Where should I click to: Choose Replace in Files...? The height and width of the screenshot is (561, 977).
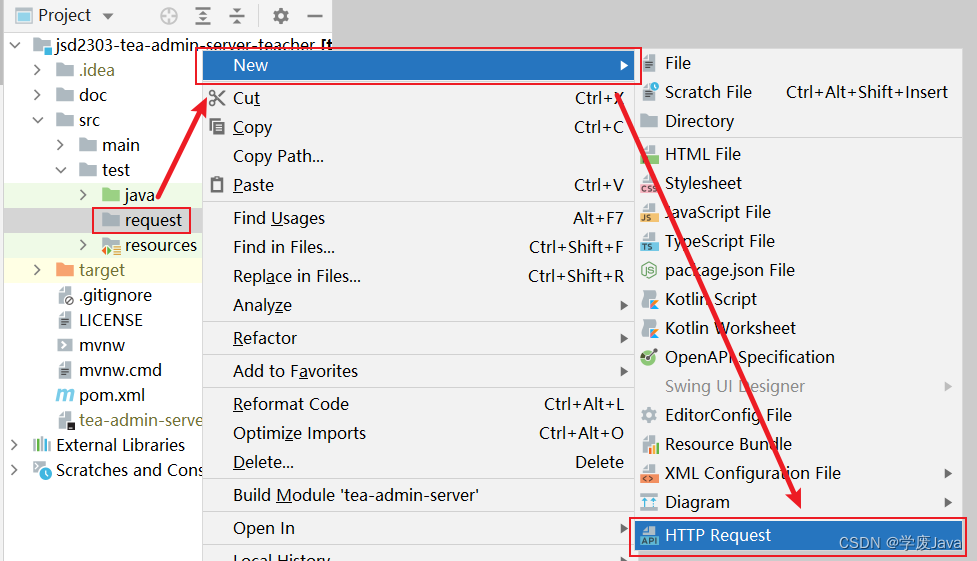pyautogui.click(x=418, y=276)
